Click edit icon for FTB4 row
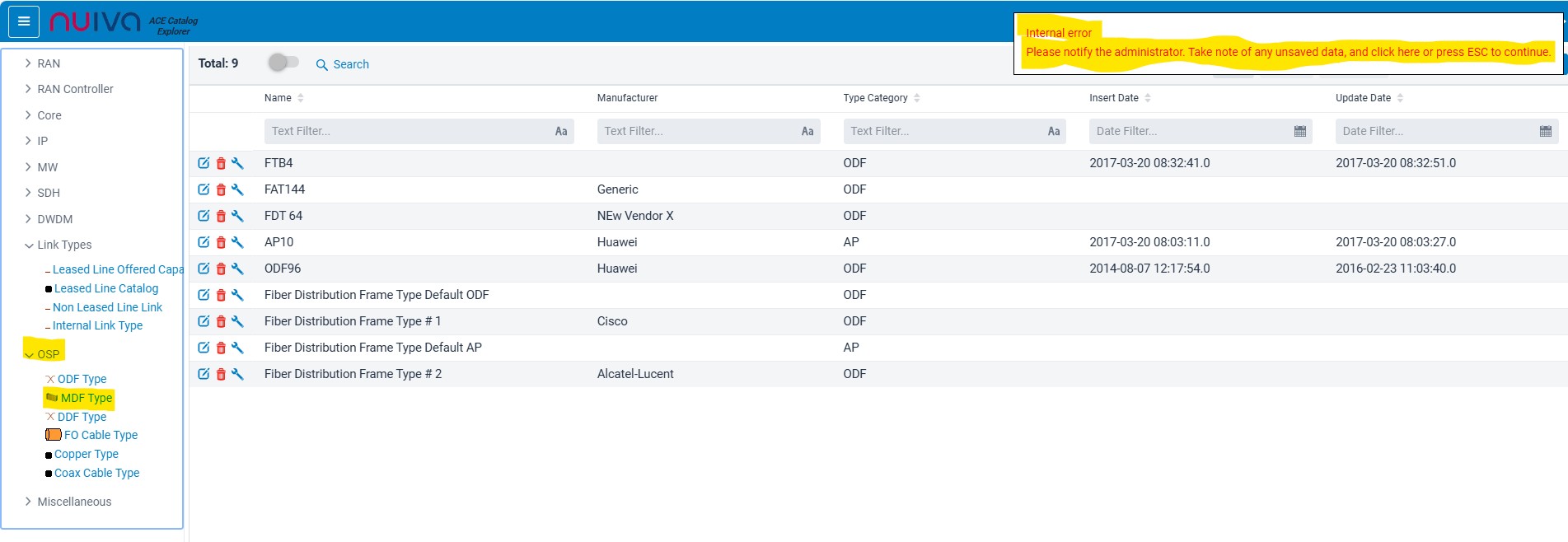The image size is (1568, 542). (x=204, y=163)
